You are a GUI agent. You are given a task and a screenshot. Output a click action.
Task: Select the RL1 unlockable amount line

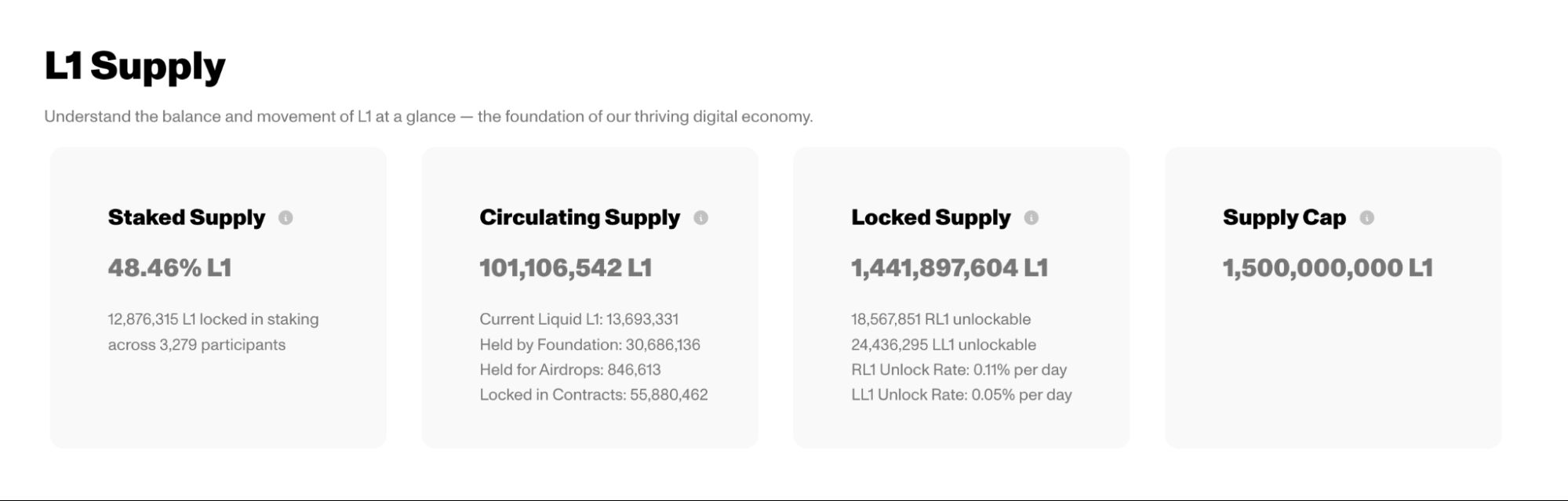click(x=940, y=319)
